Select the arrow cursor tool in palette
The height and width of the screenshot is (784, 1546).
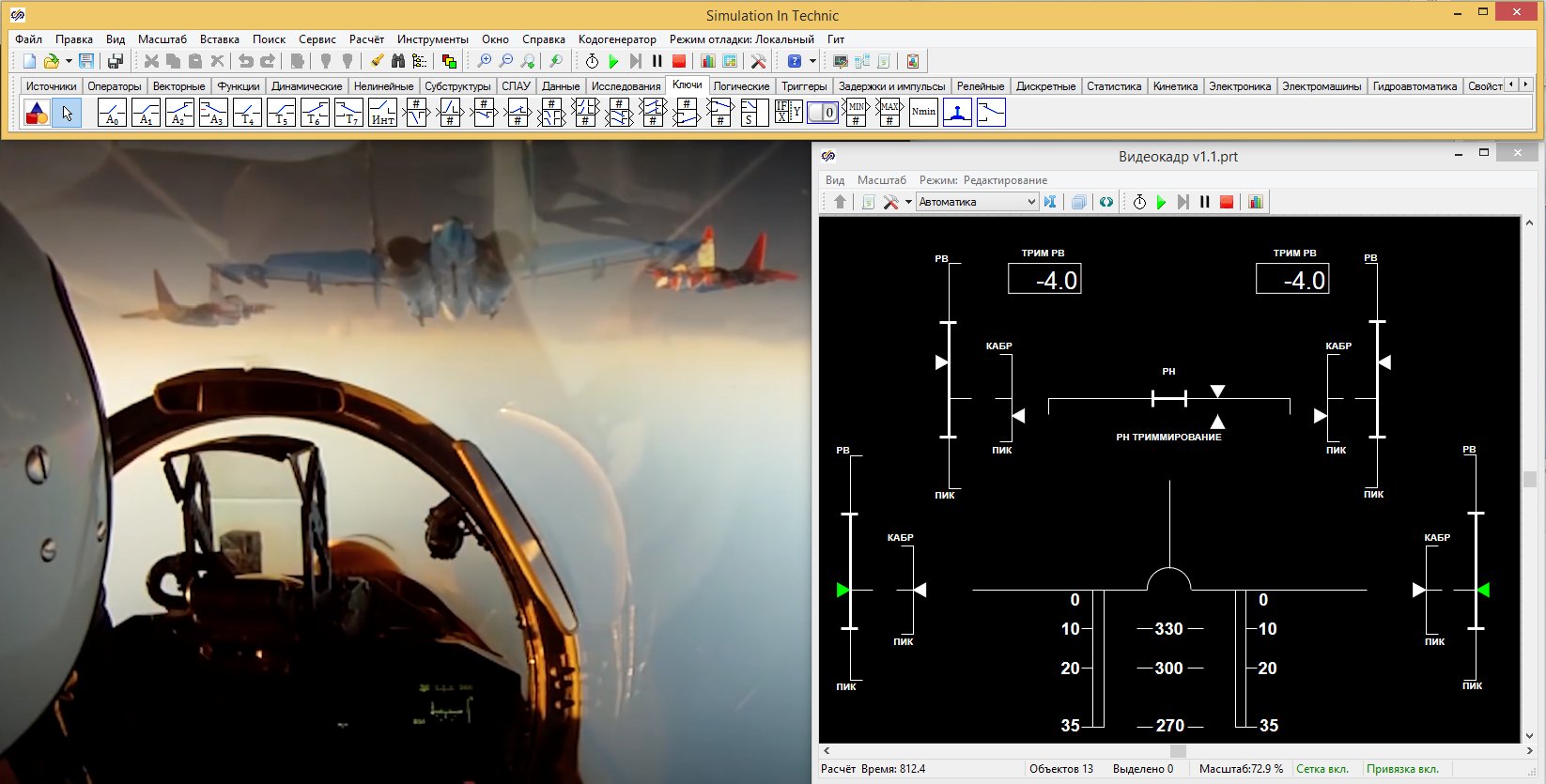pyautogui.click(x=67, y=113)
